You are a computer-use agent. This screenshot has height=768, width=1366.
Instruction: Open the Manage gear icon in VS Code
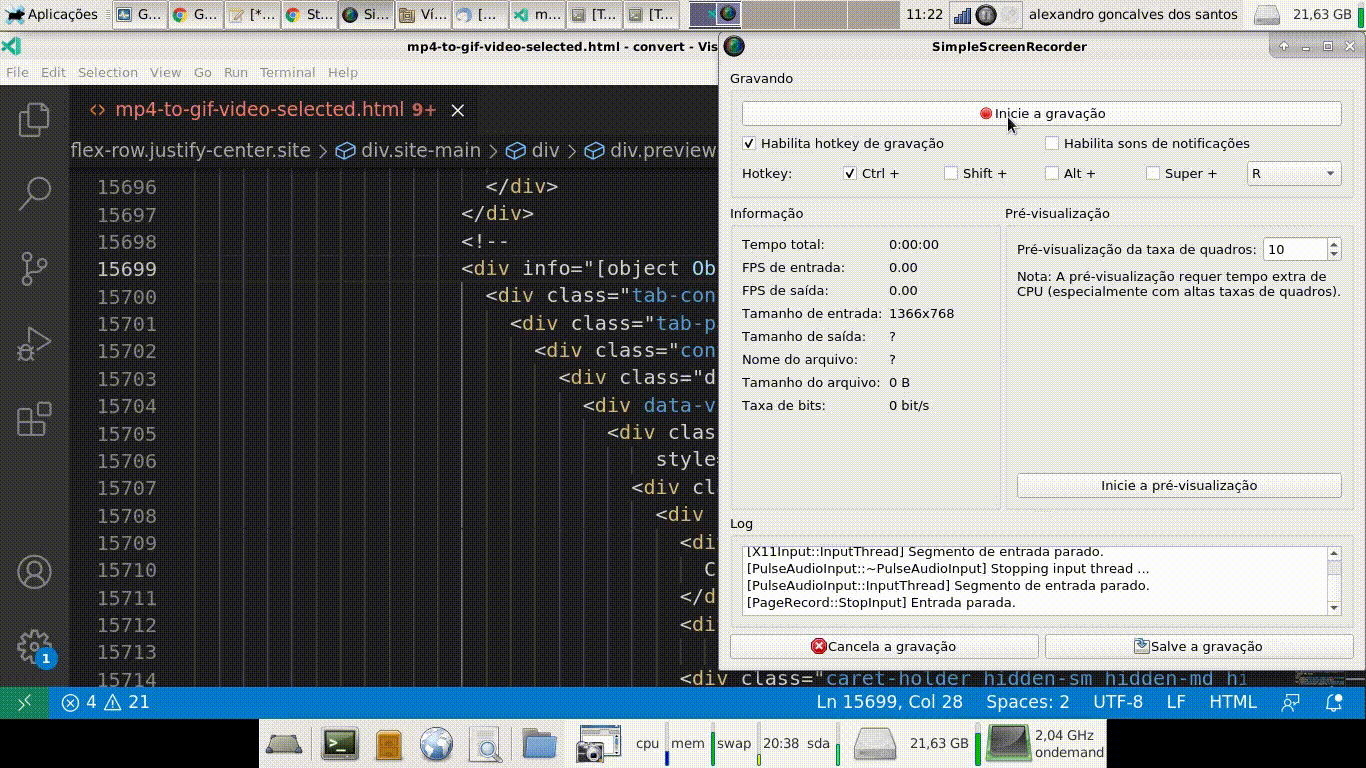click(x=34, y=645)
